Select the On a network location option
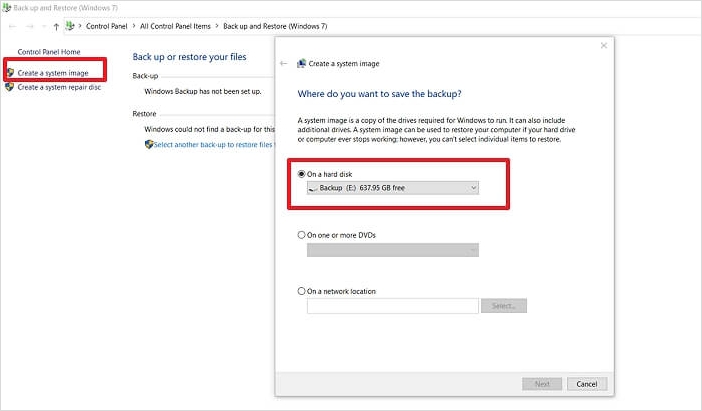This screenshot has height=411, width=702. click(x=303, y=291)
